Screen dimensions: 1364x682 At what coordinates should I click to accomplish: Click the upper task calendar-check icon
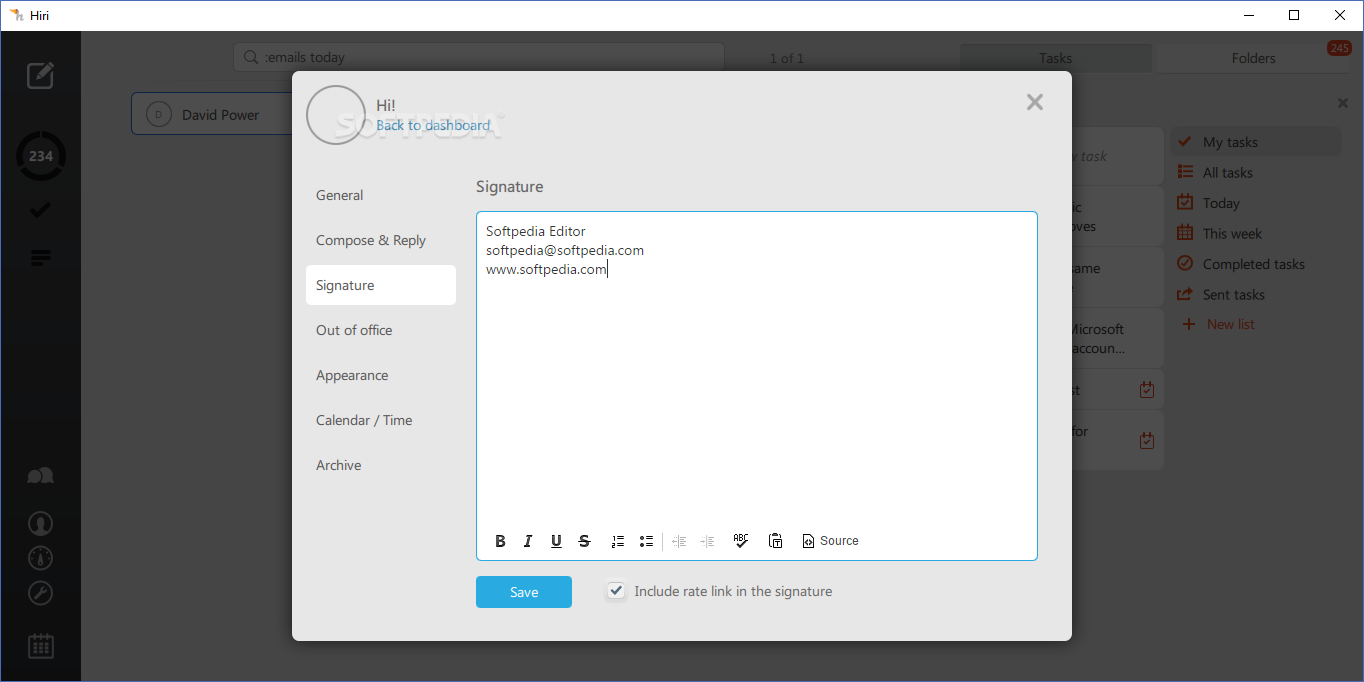click(1147, 390)
